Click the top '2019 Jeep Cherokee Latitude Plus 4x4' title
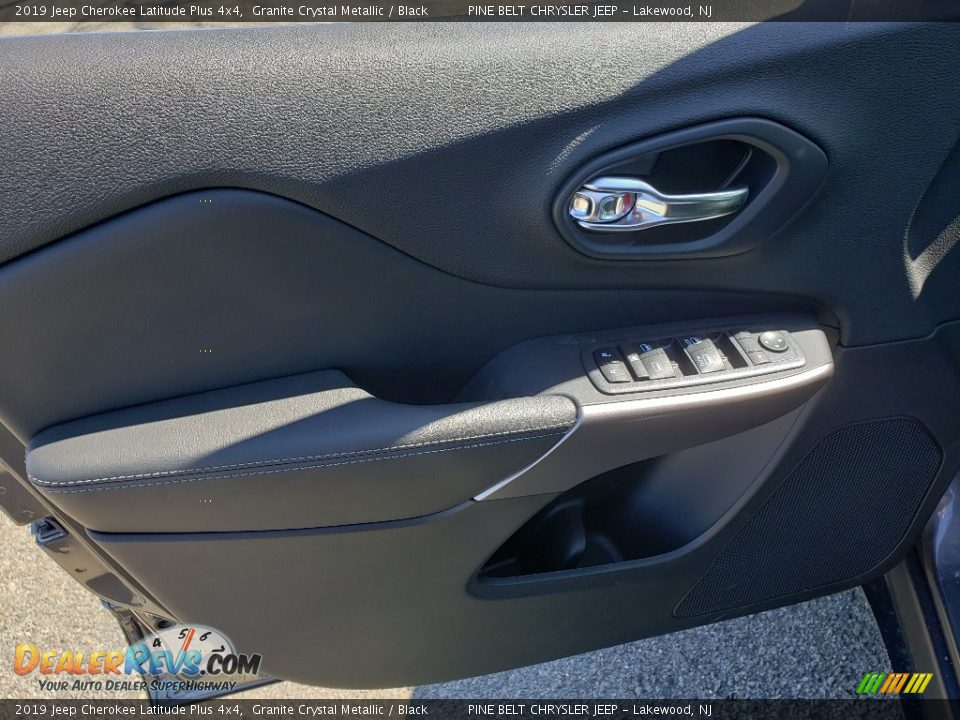 128,11
